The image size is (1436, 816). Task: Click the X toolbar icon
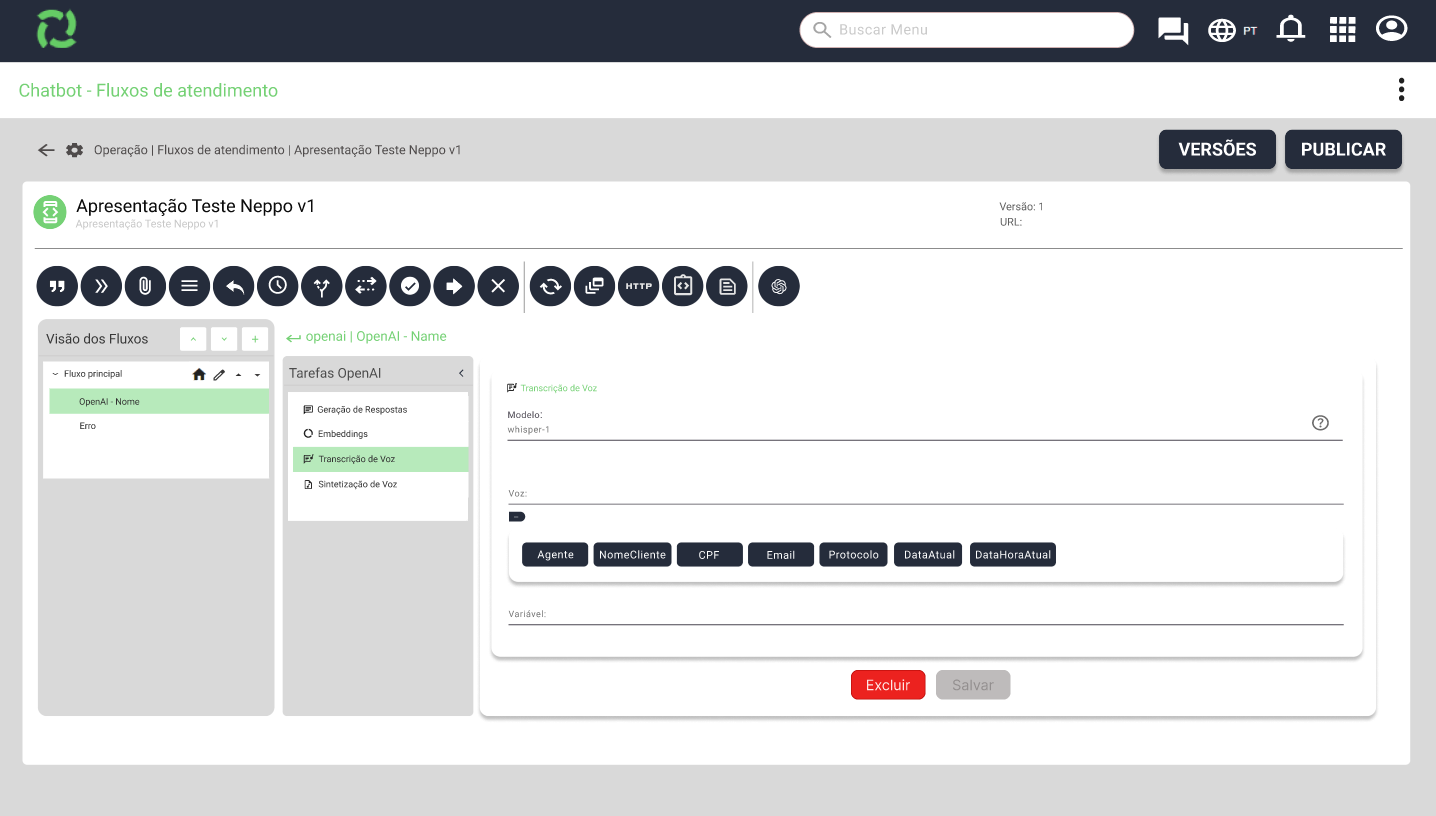(498, 286)
